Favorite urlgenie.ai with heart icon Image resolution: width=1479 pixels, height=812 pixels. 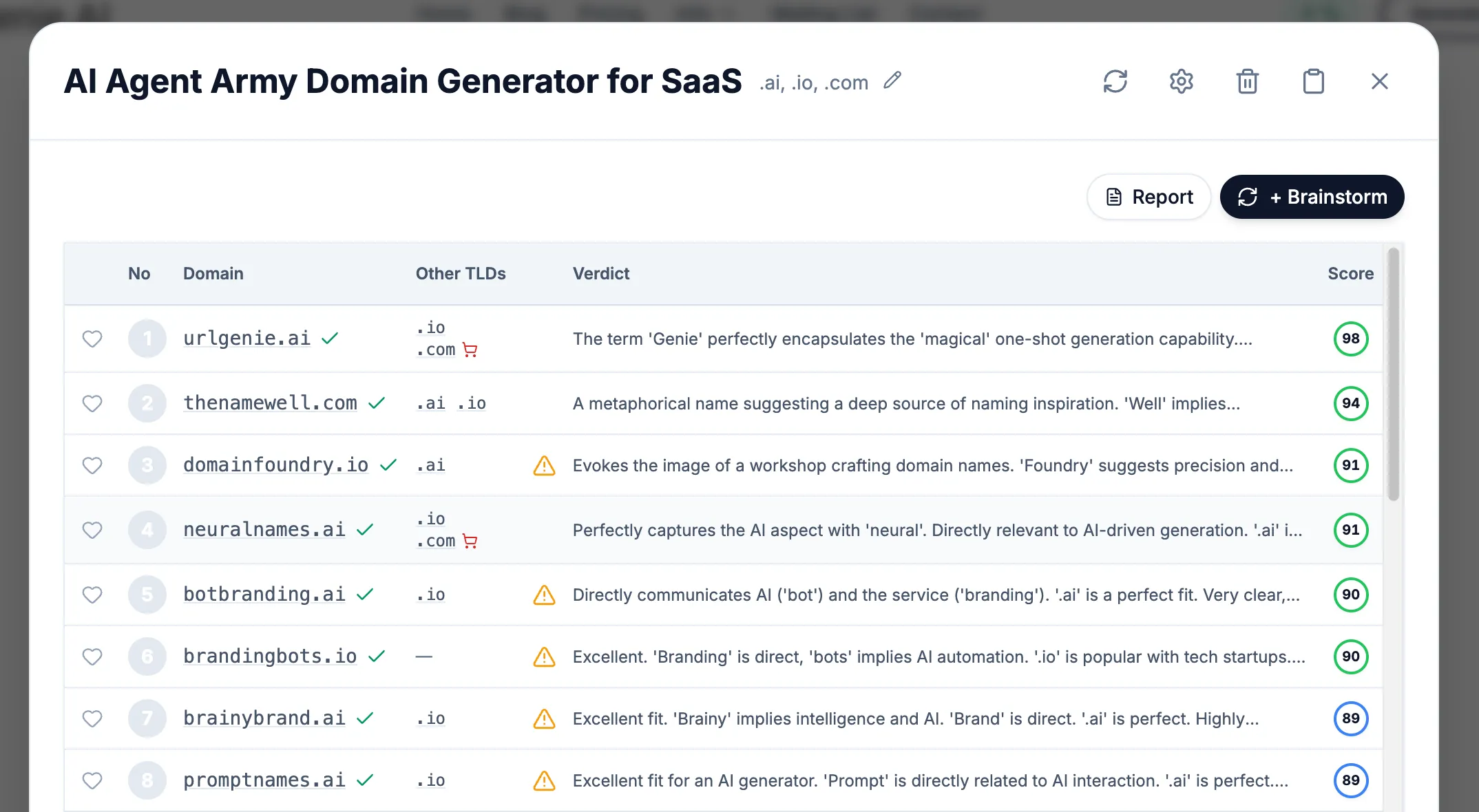(92, 339)
